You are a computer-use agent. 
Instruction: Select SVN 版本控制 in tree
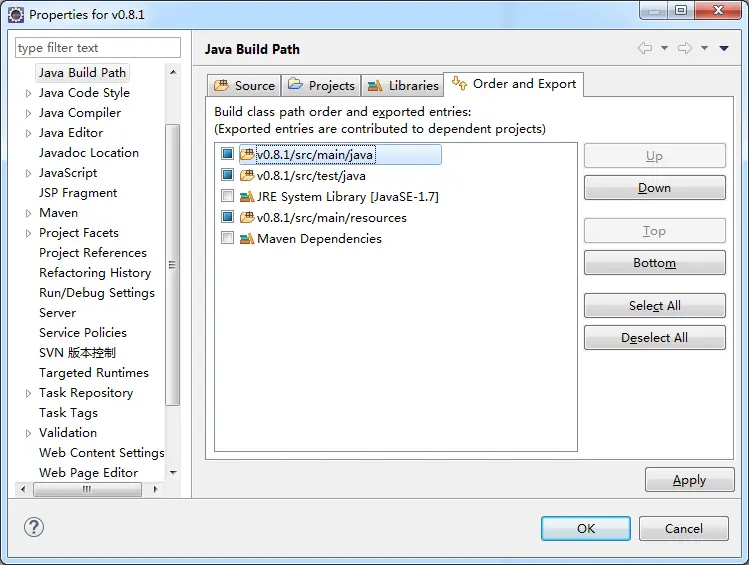coord(77,353)
